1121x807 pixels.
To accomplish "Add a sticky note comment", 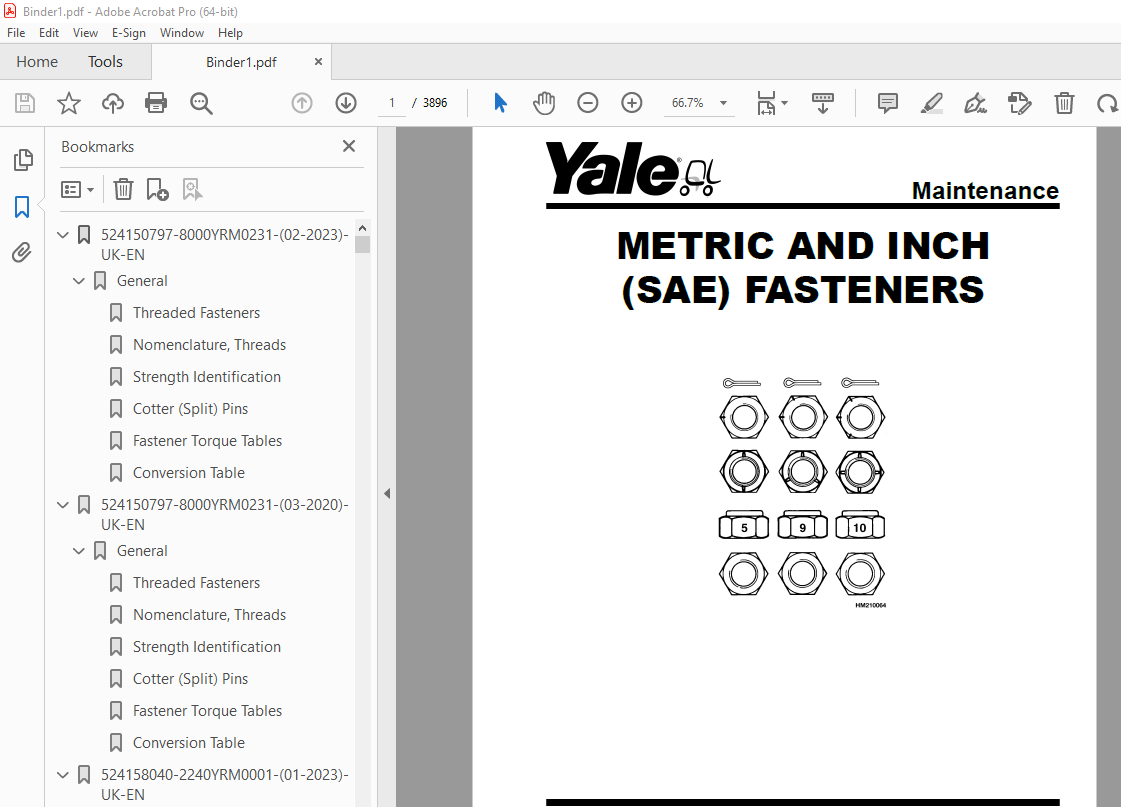I will click(887, 103).
